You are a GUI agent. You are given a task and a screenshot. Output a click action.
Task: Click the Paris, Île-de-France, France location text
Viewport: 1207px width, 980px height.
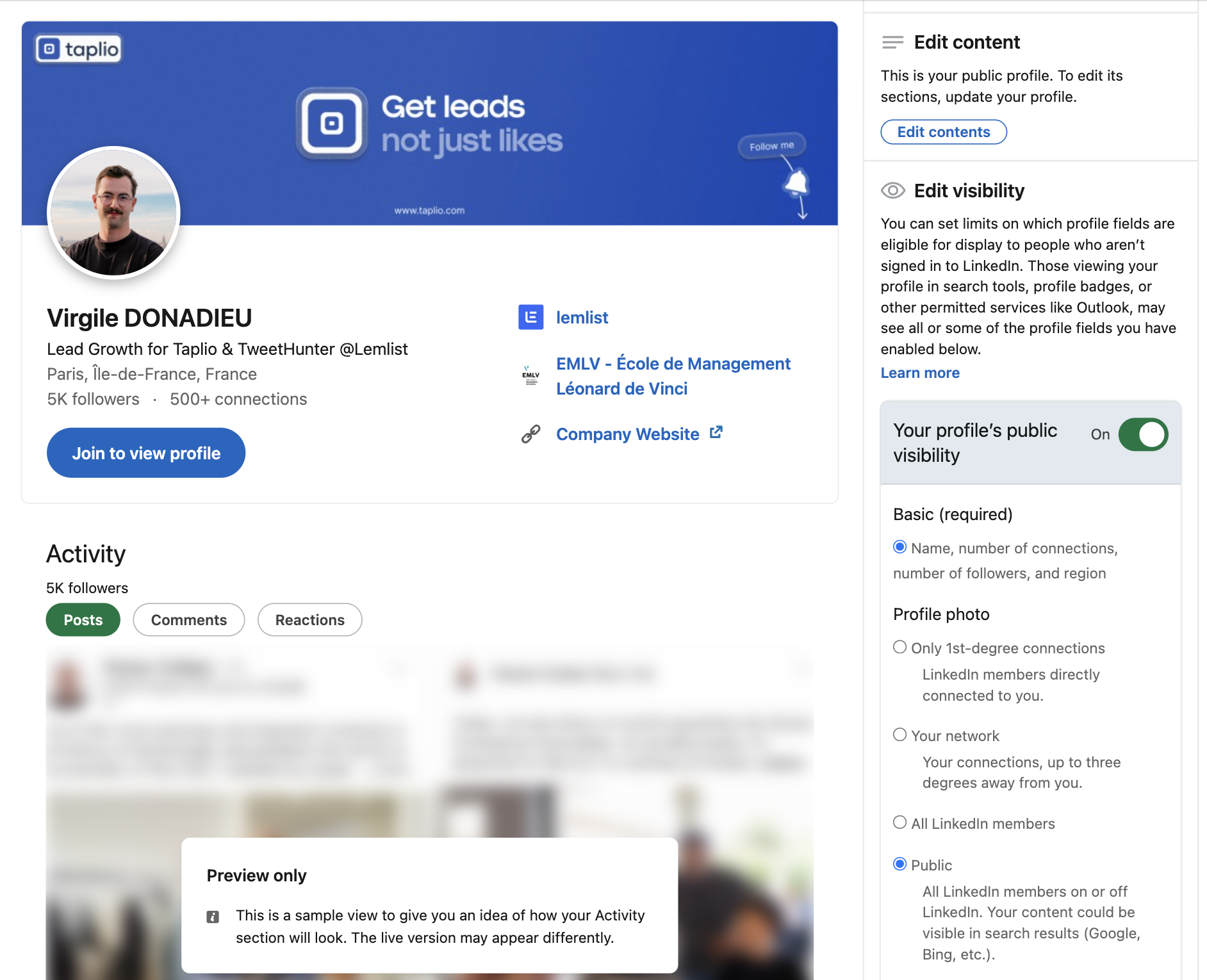click(152, 374)
